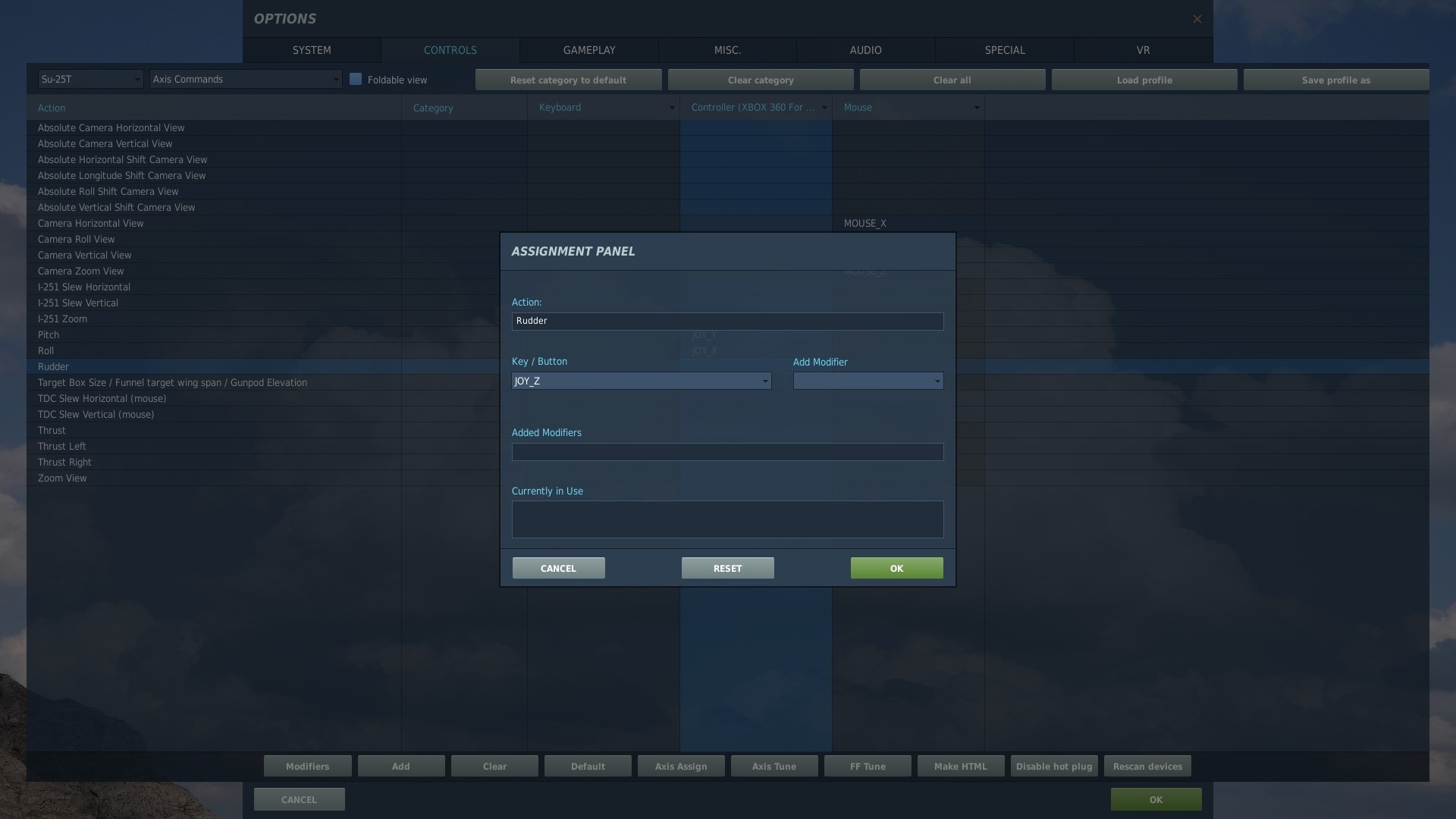Screen dimensions: 1456x819
Task: Click the Axis Tune button
Action: (773, 766)
